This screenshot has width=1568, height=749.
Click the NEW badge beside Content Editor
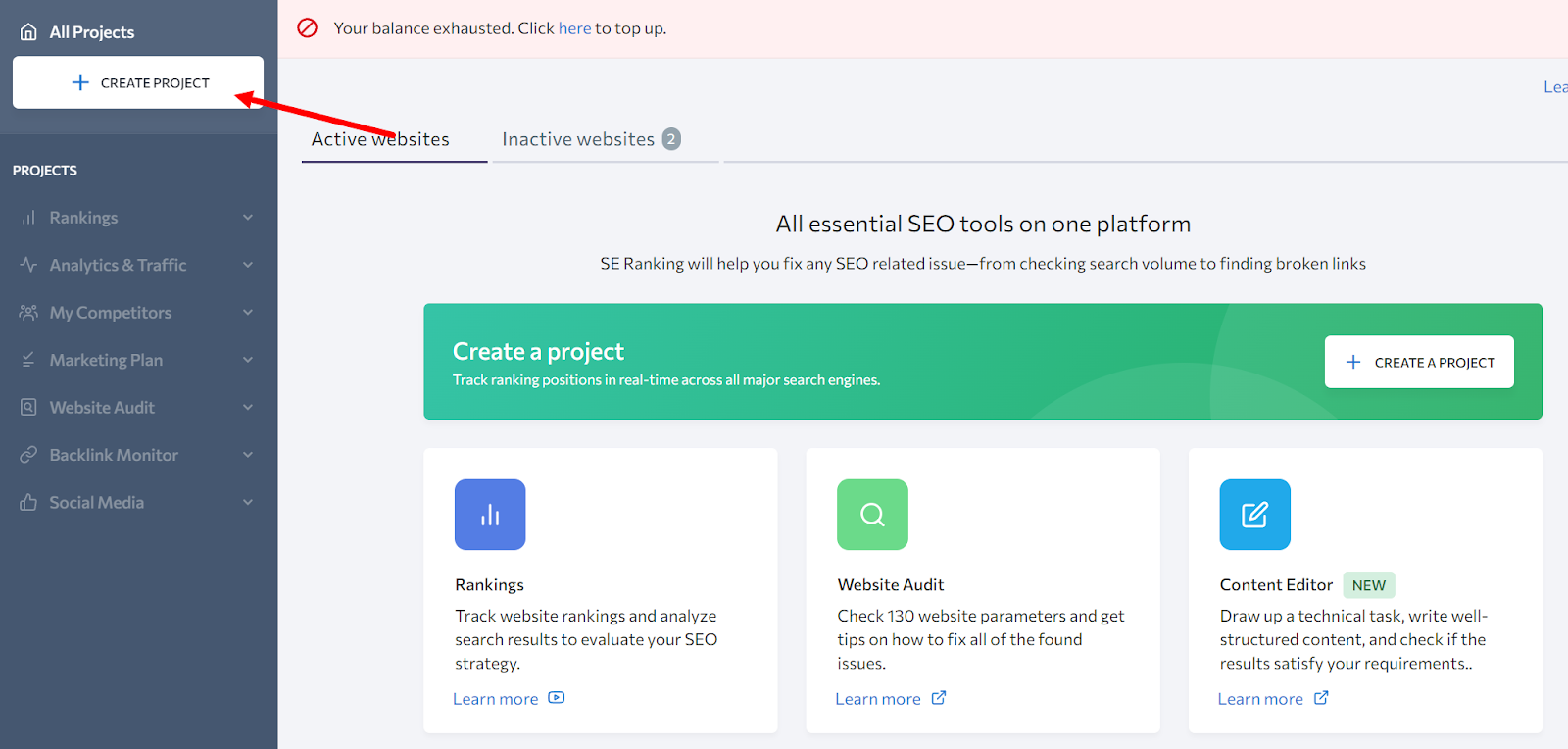[1369, 585]
